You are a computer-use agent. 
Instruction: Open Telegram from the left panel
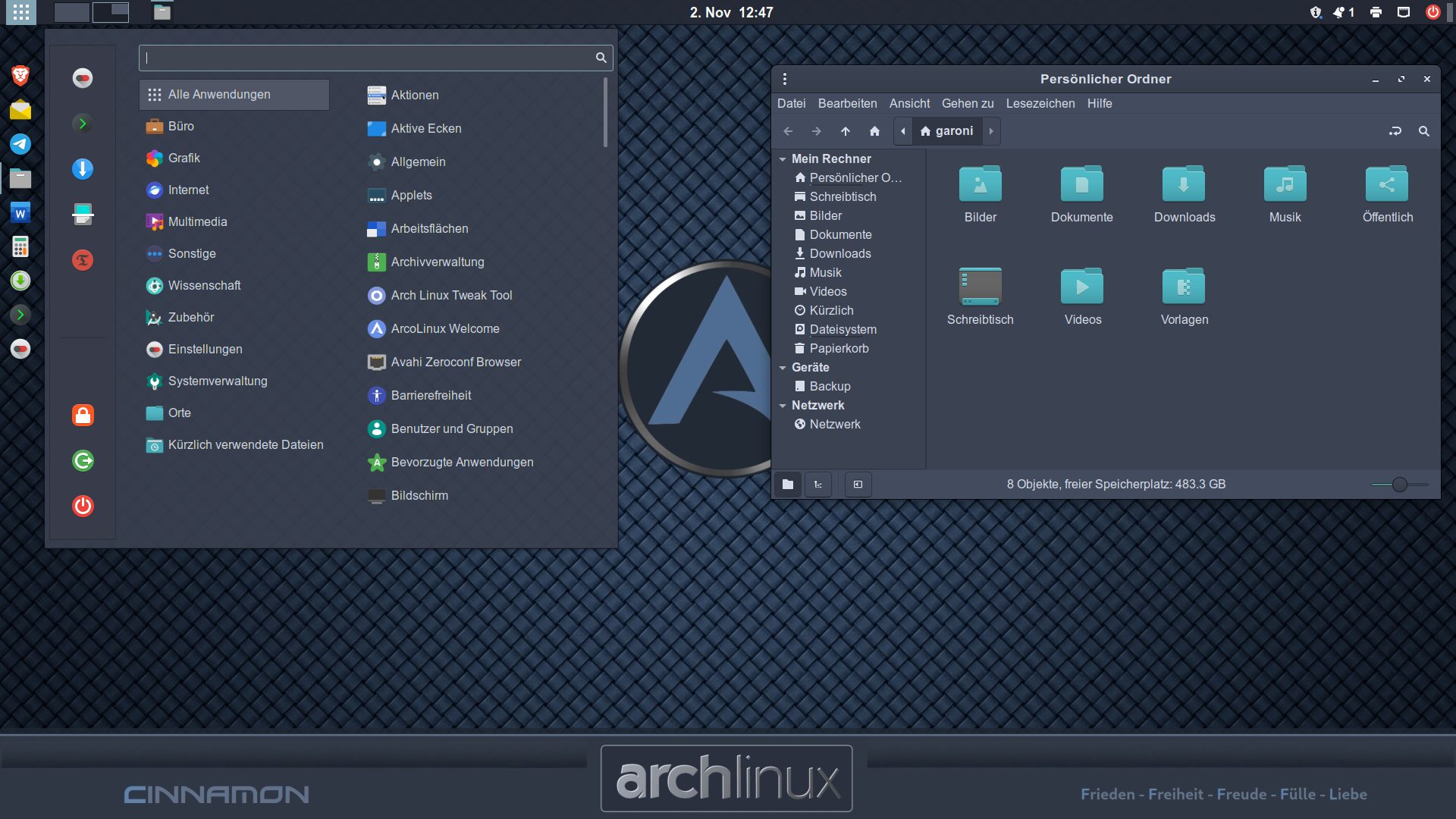click(20, 144)
